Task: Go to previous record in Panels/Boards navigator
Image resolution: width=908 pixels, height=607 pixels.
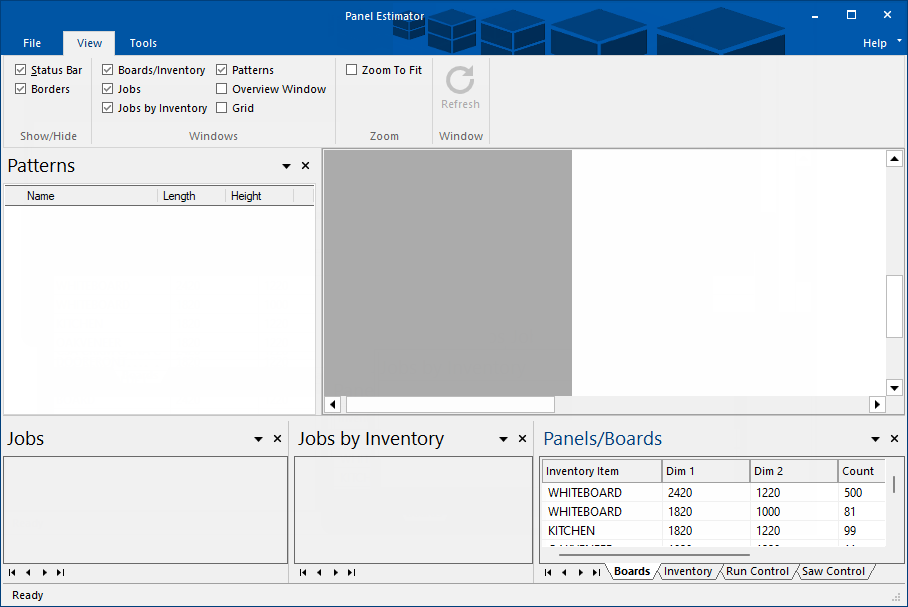Action: (564, 572)
